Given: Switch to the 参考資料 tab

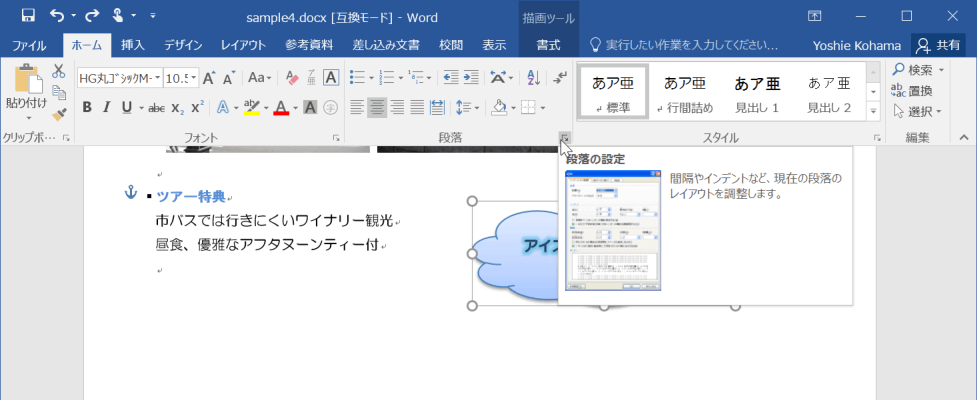Looking at the screenshot, I should click(x=309, y=45).
